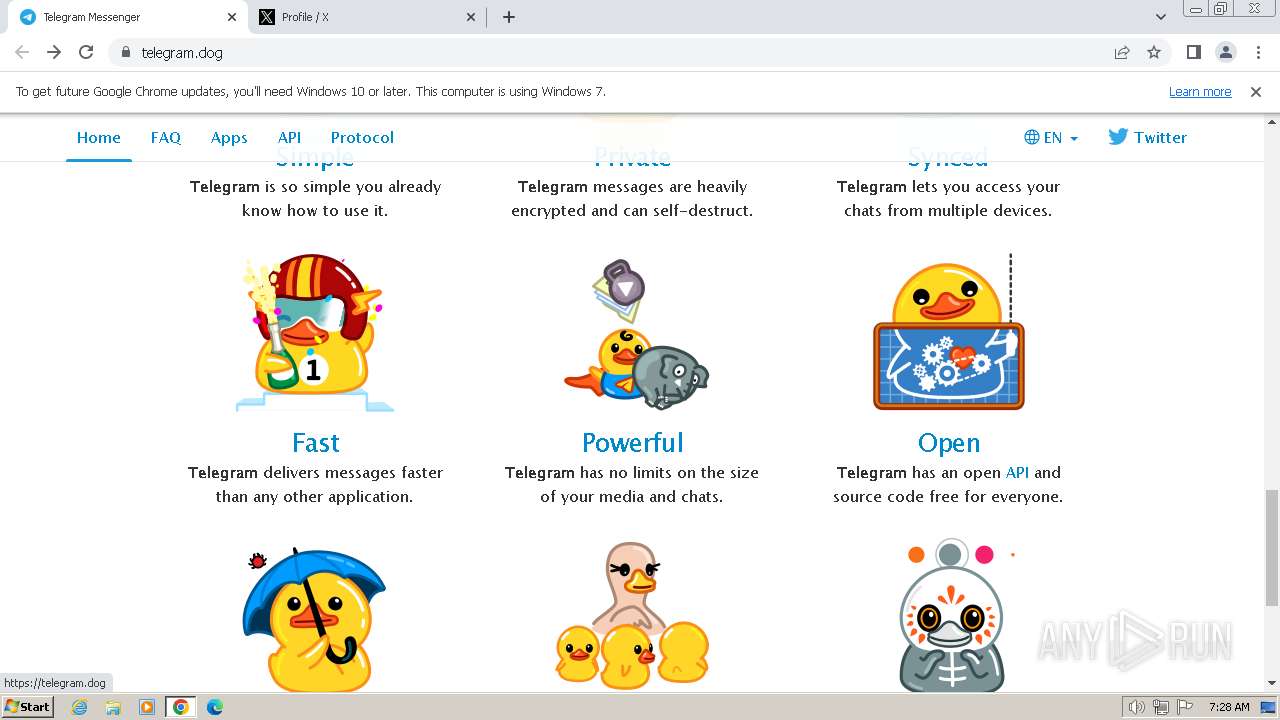Bookmark this tab with the star icon

pos(1154,52)
